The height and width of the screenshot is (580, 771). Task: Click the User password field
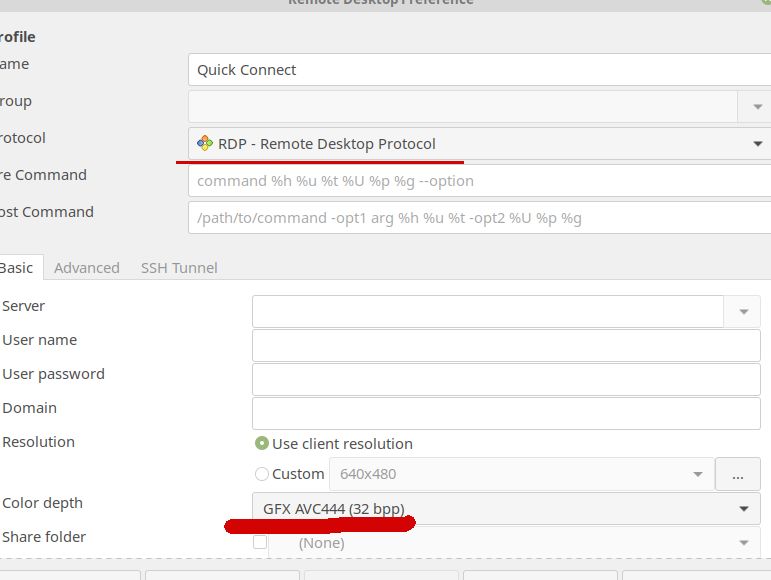click(506, 379)
